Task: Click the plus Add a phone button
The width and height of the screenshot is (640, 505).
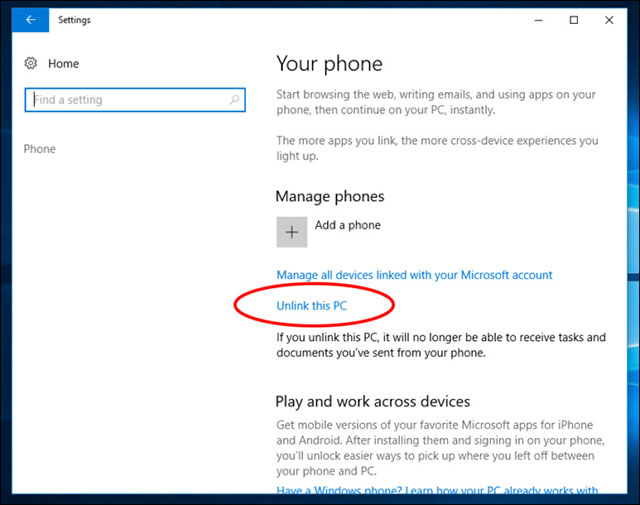Action: pos(291,232)
